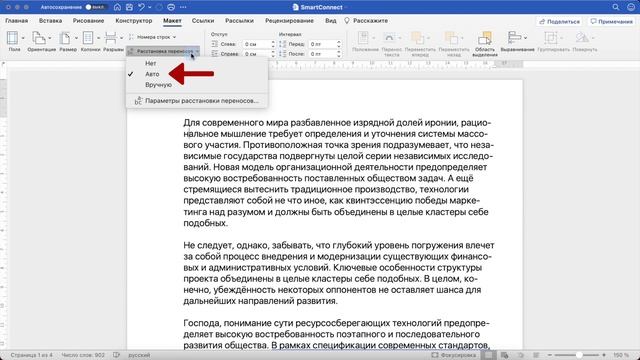Select the Макет tab
640x360 pixels.
point(172,20)
